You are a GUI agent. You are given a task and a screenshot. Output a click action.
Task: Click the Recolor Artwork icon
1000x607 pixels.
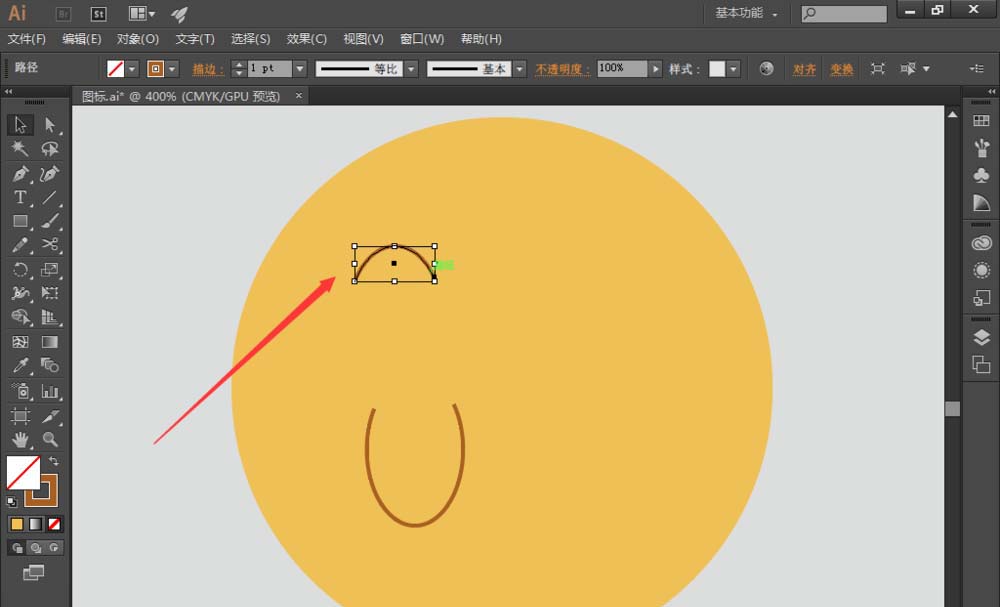pos(767,68)
